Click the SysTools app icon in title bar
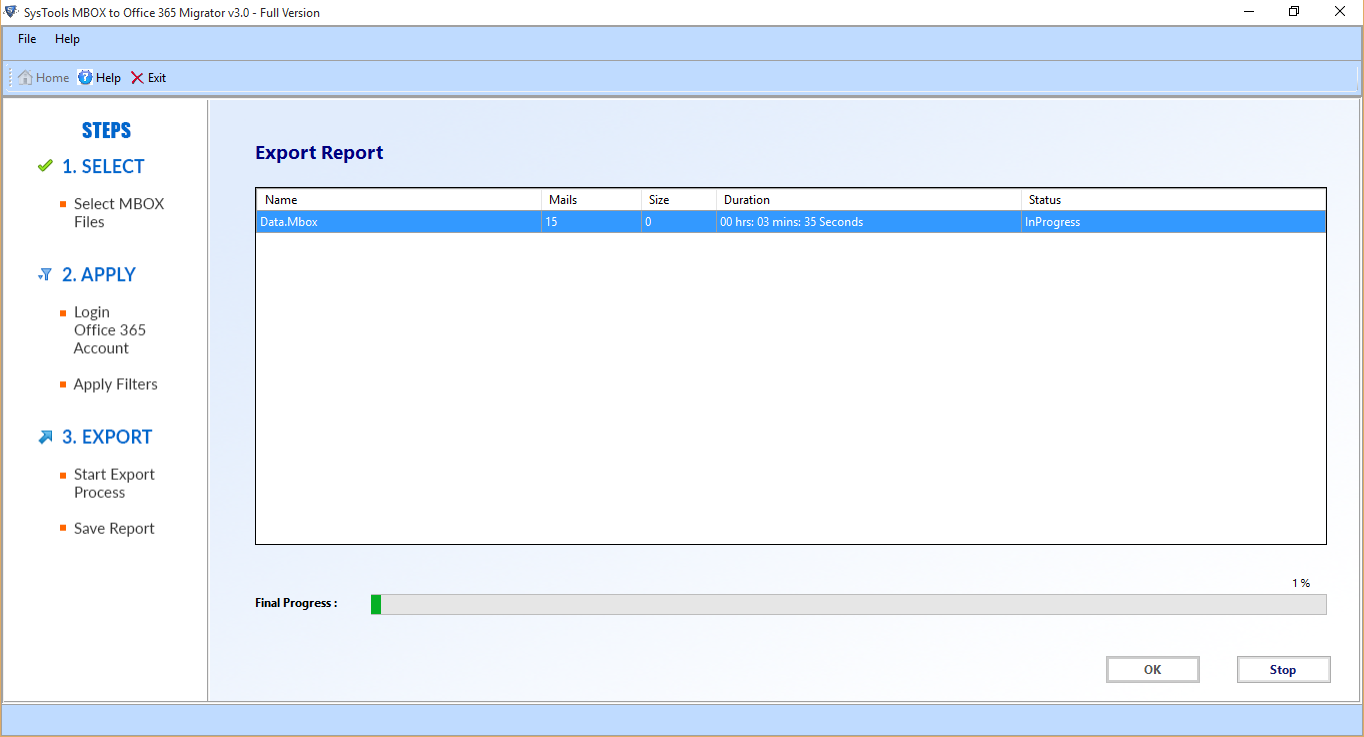Image resolution: width=1364 pixels, height=737 pixels. coord(11,12)
